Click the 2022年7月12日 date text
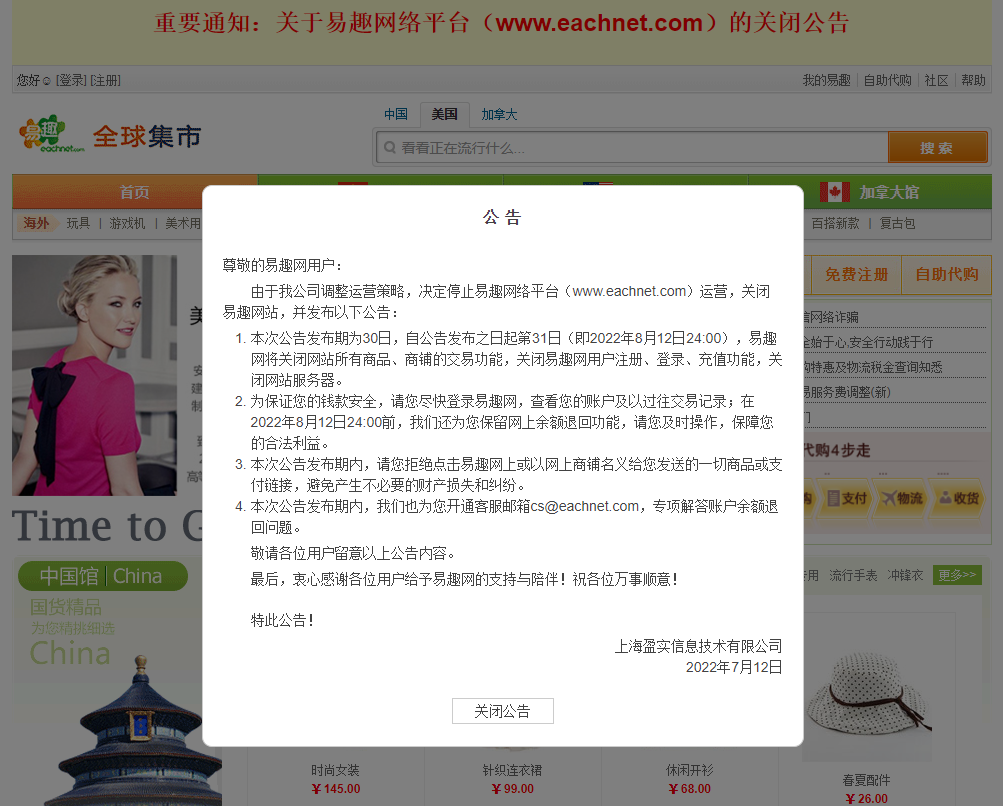Screen dimensions: 1003x806 [734, 667]
